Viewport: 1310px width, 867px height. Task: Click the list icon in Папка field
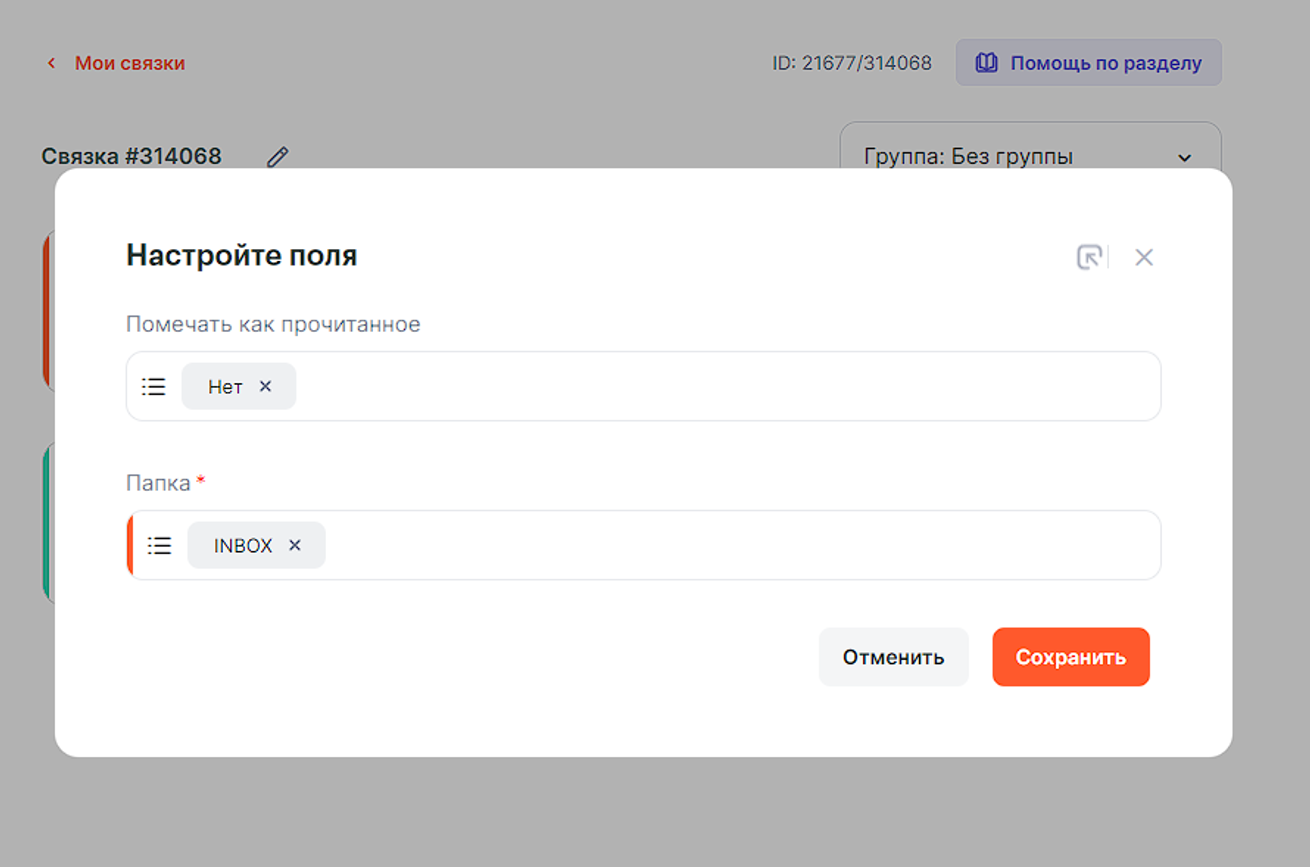coord(159,545)
